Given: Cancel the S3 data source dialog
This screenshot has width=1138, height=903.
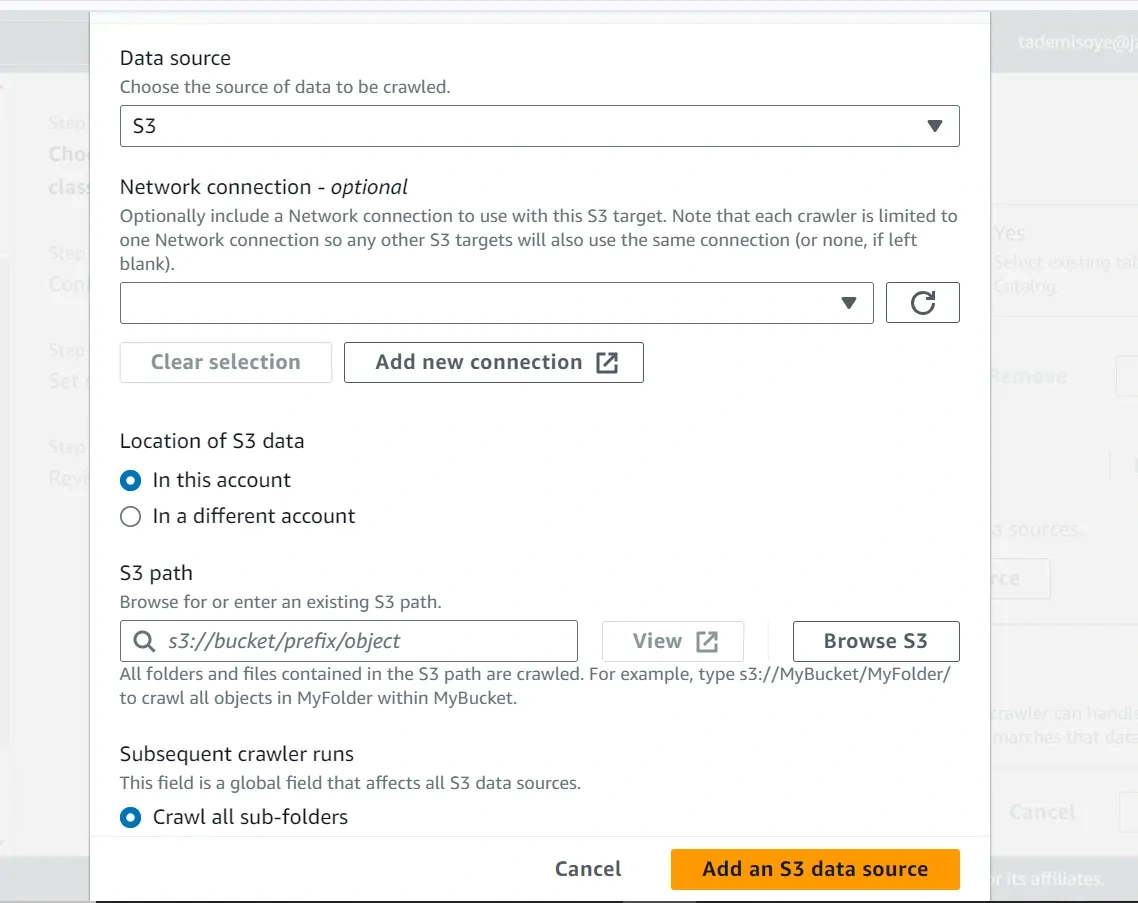Looking at the screenshot, I should pyautogui.click(x=588, y=869).
